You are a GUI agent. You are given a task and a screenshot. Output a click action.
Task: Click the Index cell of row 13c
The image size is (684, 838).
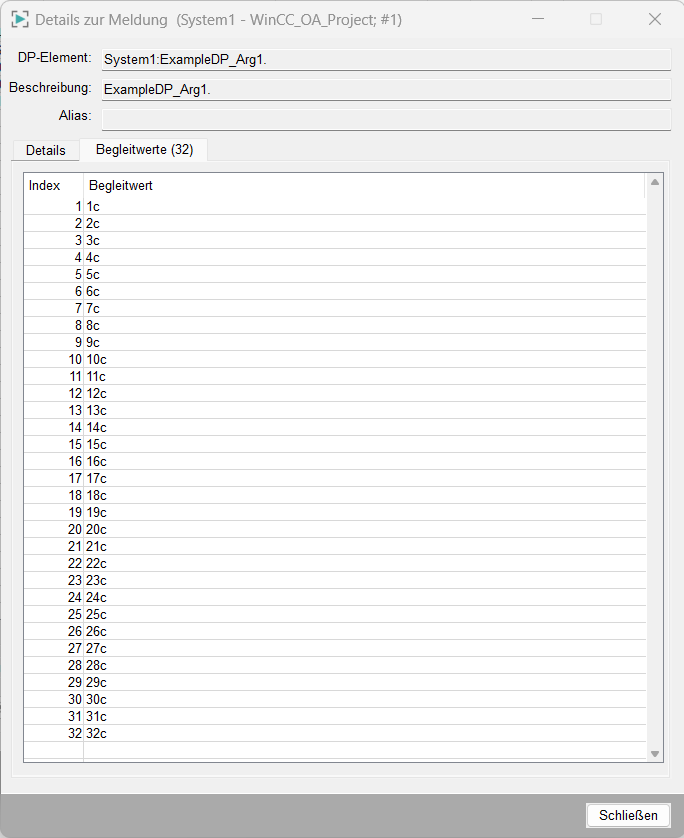(x=53, y=410)
